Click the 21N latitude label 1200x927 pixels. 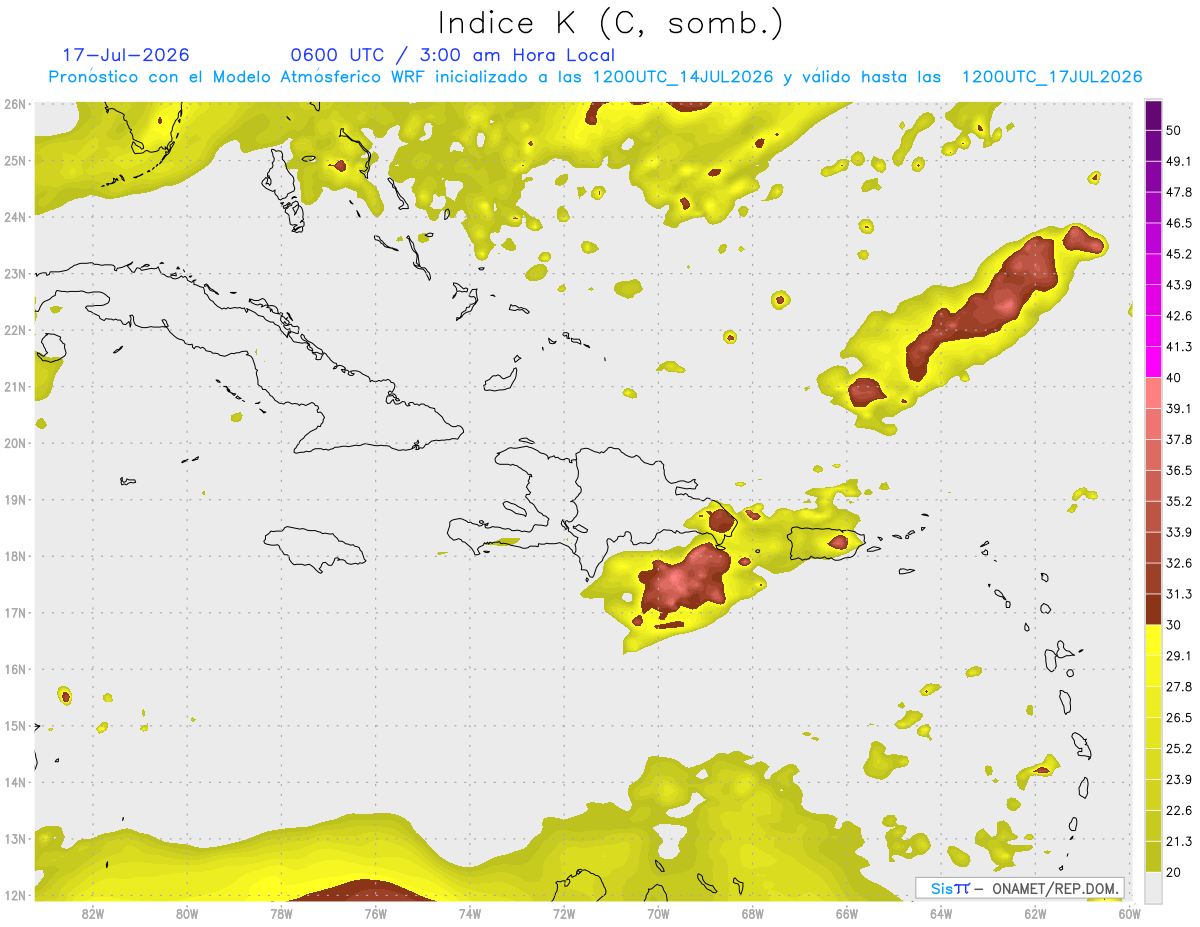[x=15, y=386]
